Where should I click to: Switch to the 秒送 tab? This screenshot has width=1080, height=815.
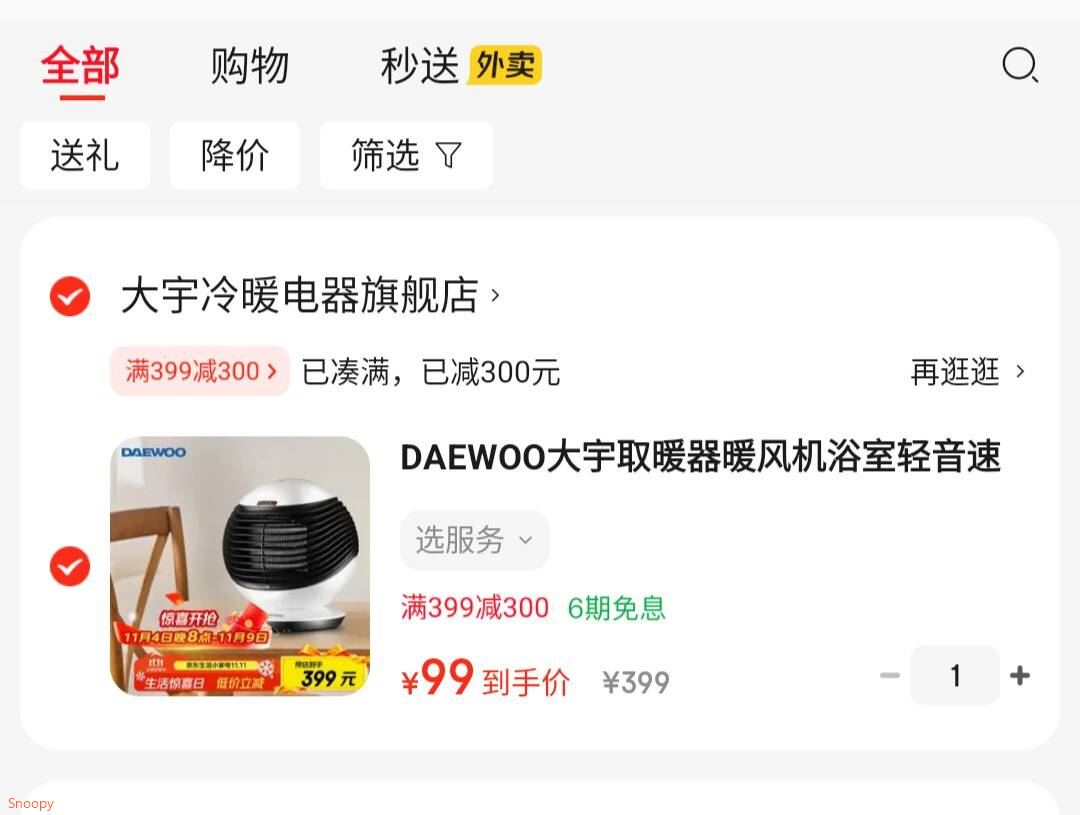[419, 66]
